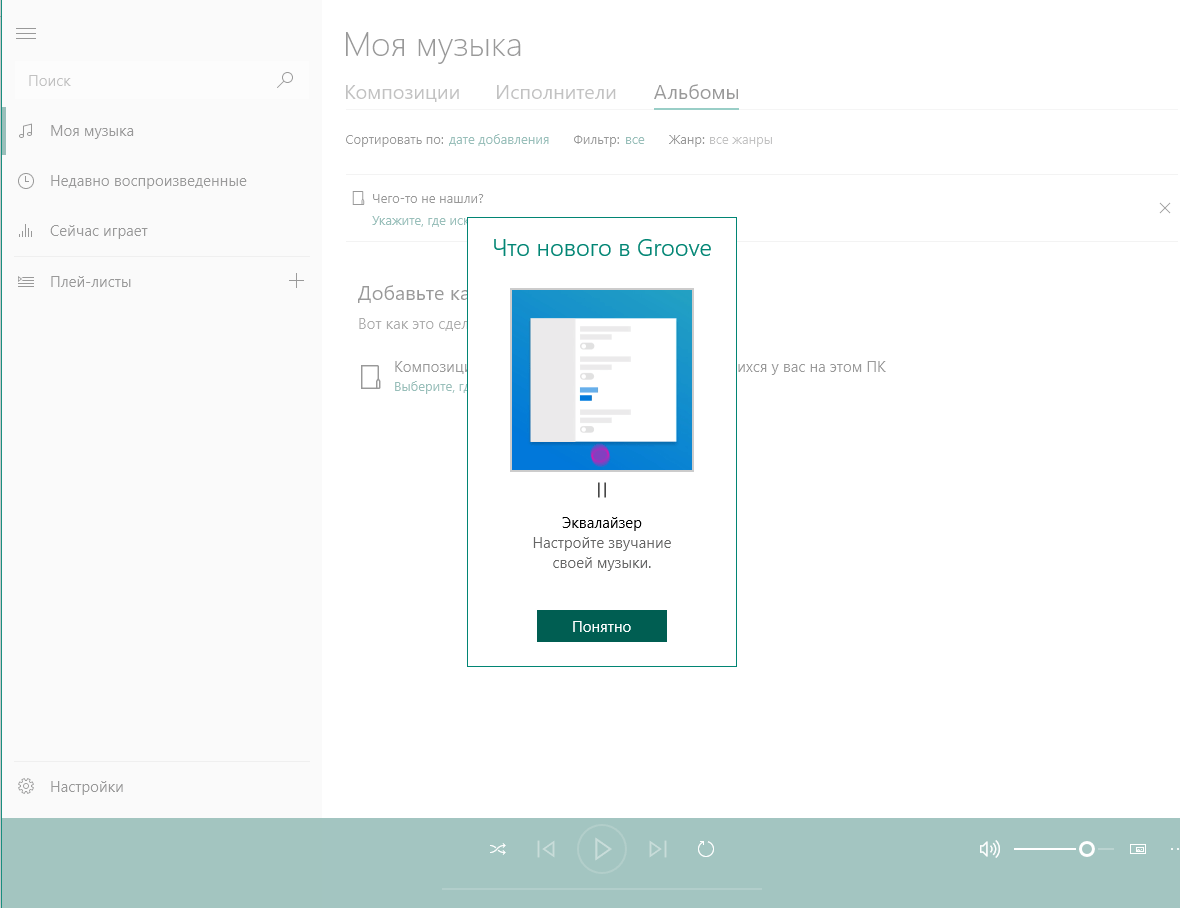The height and width of the screenshot is (908, 1180).
Task: Pause the What's New slideshow
Action: coord(601,490)
